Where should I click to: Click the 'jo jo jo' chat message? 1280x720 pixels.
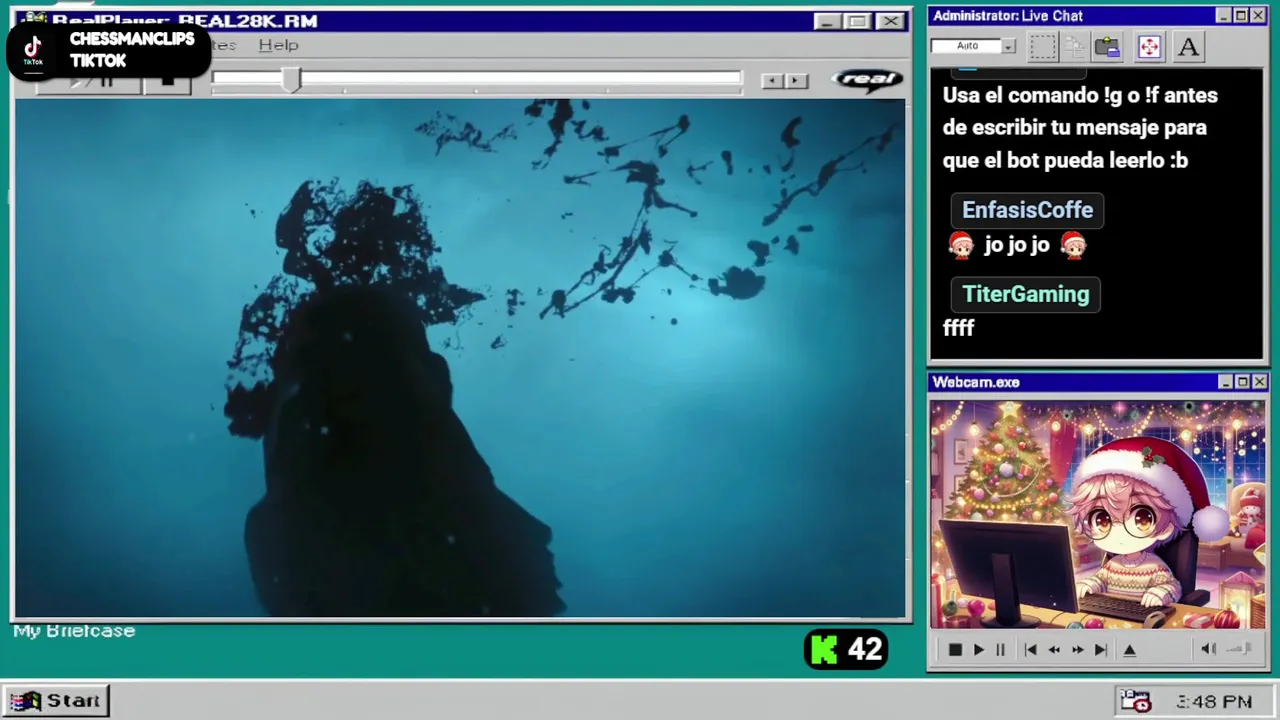coord(1017,245)
